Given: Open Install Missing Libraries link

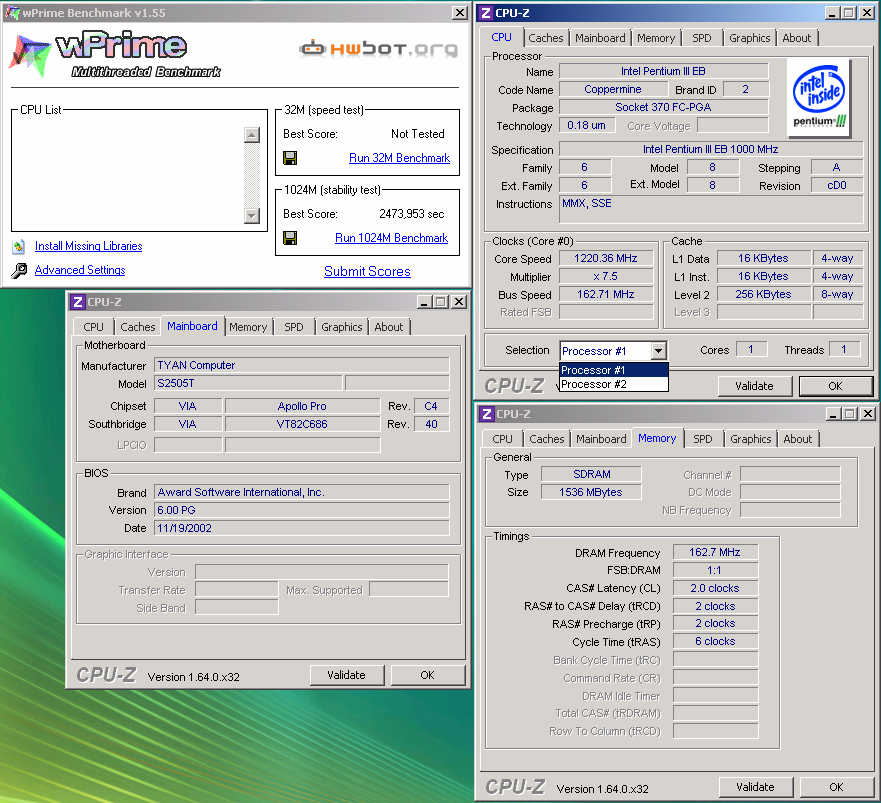Looking at the screenshot, I should pyautogui.click(x=88, y=246).
